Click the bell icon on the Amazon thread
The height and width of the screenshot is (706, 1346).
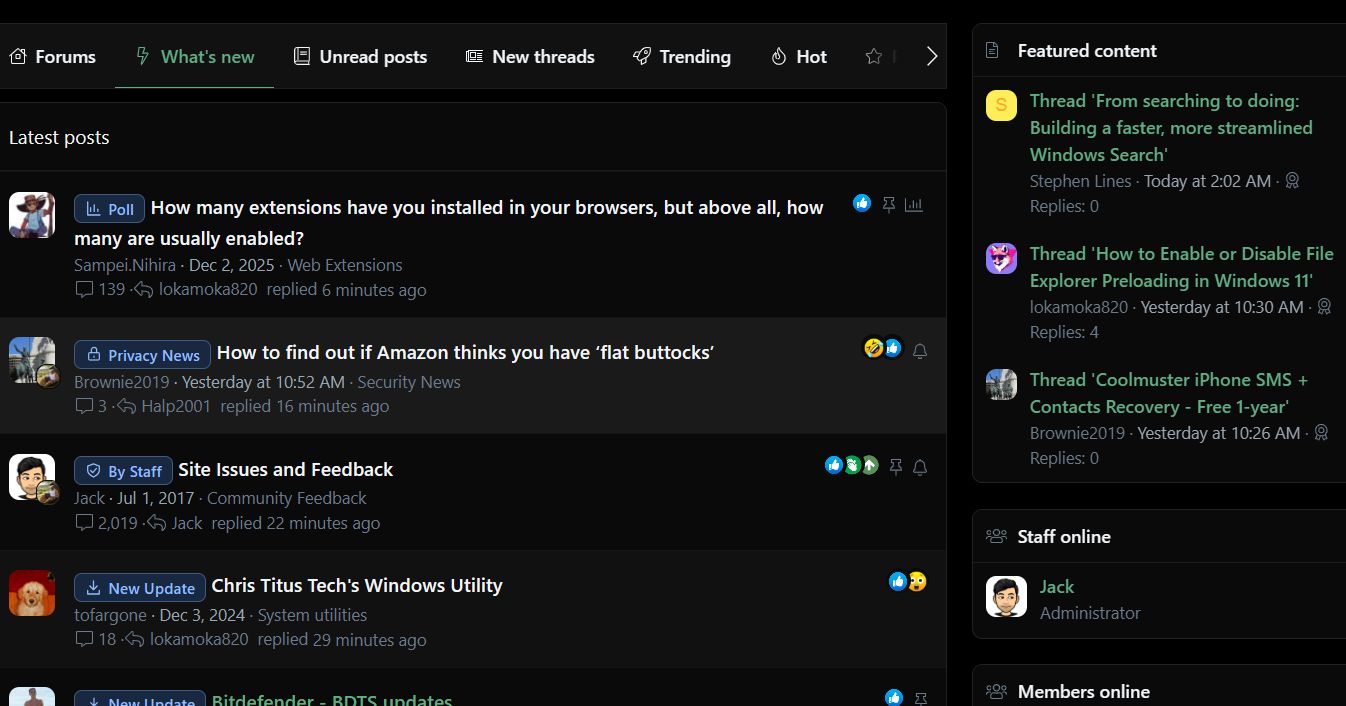pyautogui.click(x=920, y=351)
